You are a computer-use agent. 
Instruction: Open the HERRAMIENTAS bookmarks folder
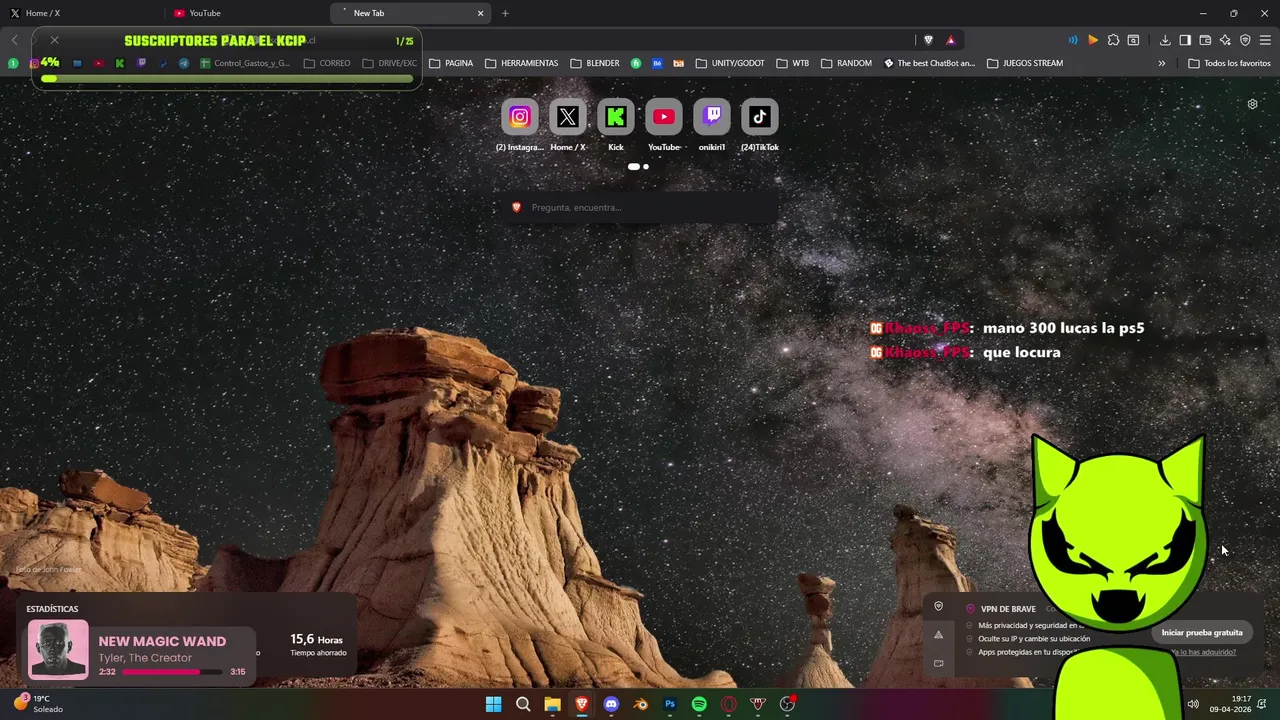click(521, 63)
